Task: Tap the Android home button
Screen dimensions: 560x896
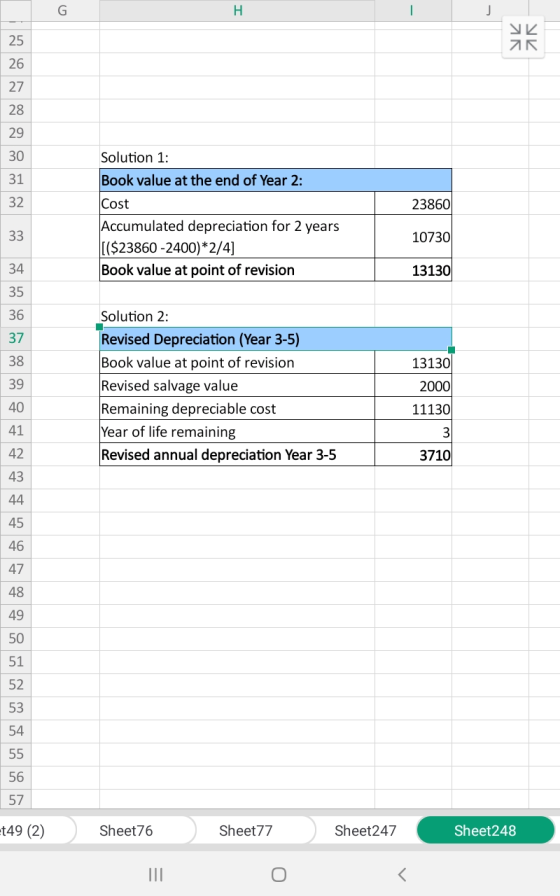Action: tap(279, 874)
